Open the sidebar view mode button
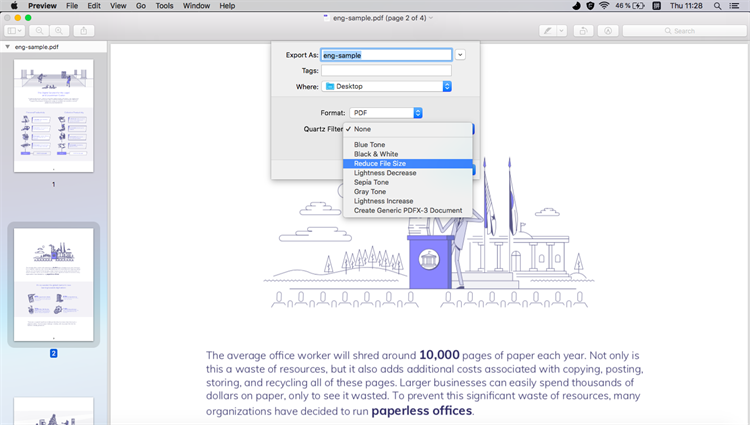 14,31
